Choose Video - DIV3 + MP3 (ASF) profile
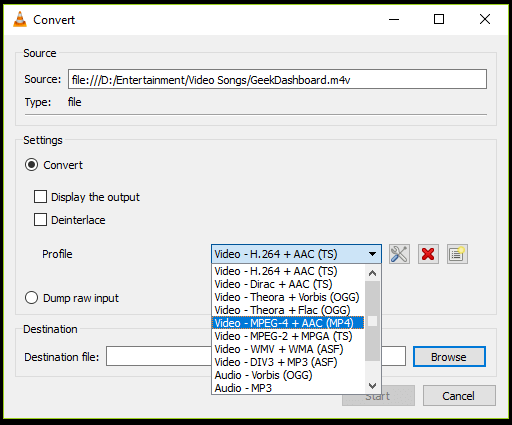 288,362
